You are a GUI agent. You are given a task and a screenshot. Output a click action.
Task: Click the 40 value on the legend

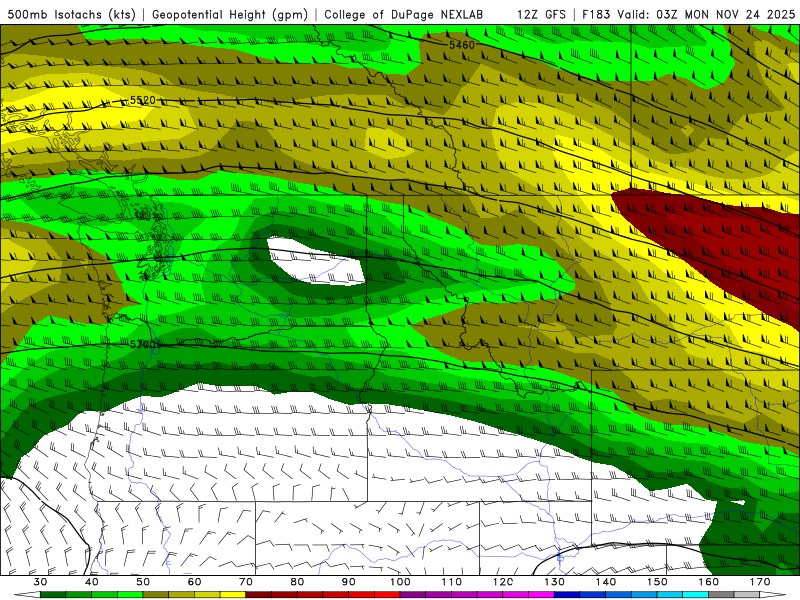point(92,582)
